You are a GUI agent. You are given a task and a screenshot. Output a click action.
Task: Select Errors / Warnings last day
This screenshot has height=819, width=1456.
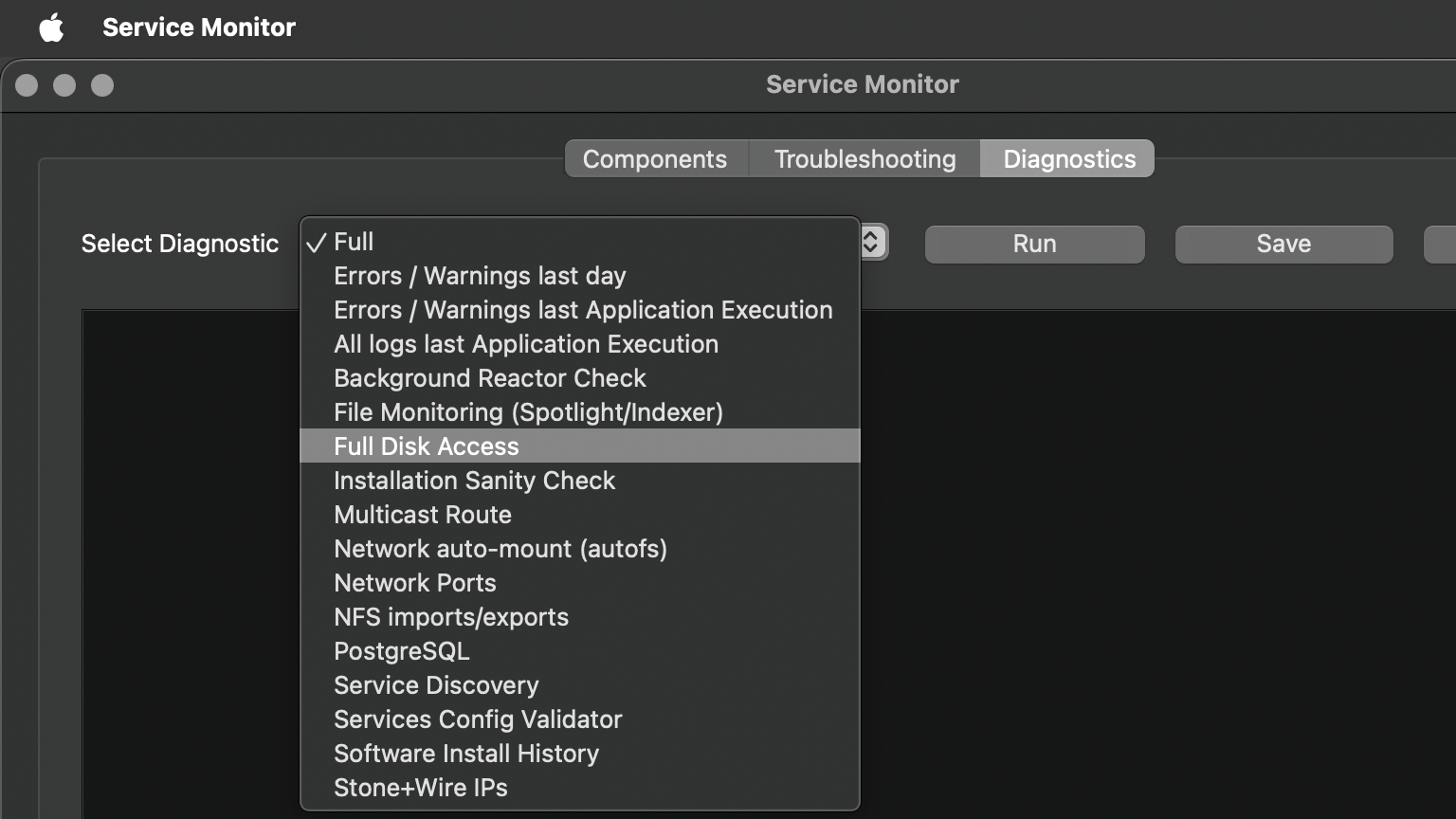pyautogui.click(x=480, y=276)
